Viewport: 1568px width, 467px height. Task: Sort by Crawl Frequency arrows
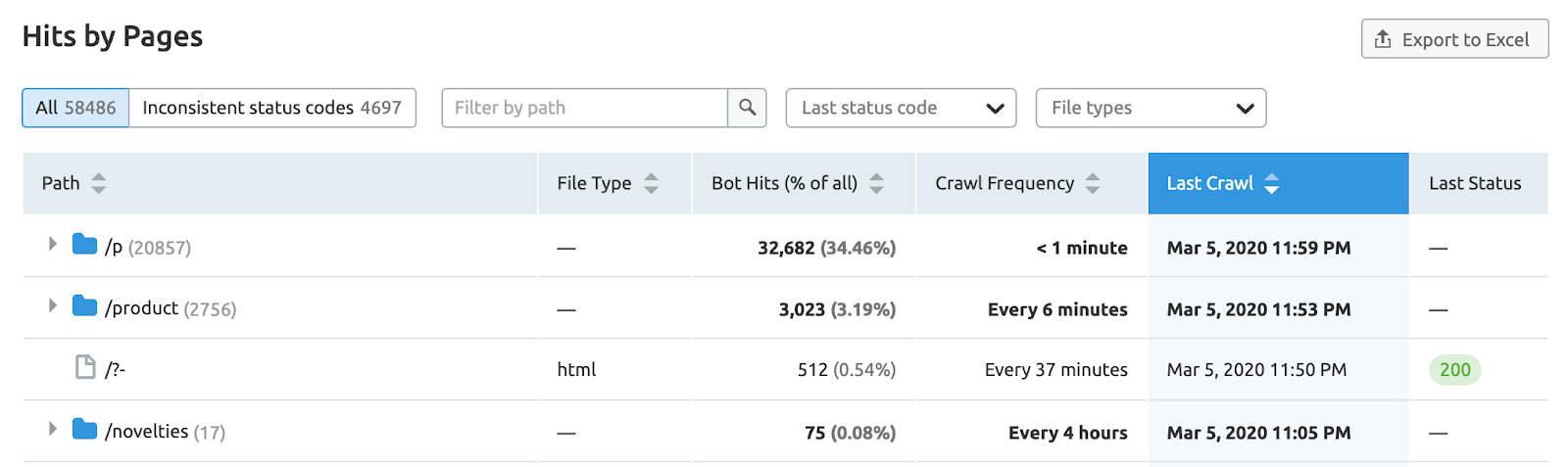pos(1093,183)
